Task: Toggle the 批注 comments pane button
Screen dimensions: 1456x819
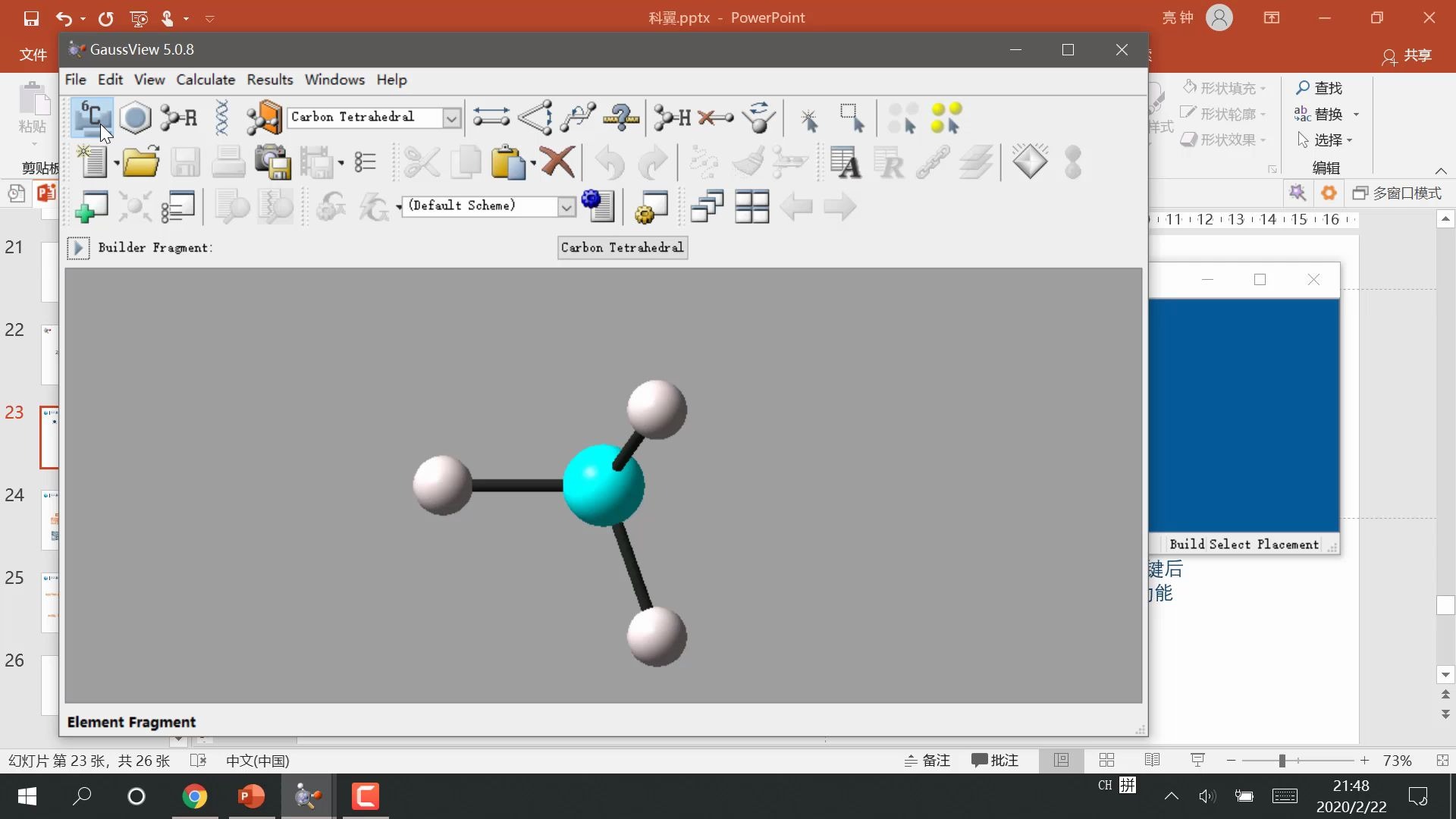Action: 995,761
